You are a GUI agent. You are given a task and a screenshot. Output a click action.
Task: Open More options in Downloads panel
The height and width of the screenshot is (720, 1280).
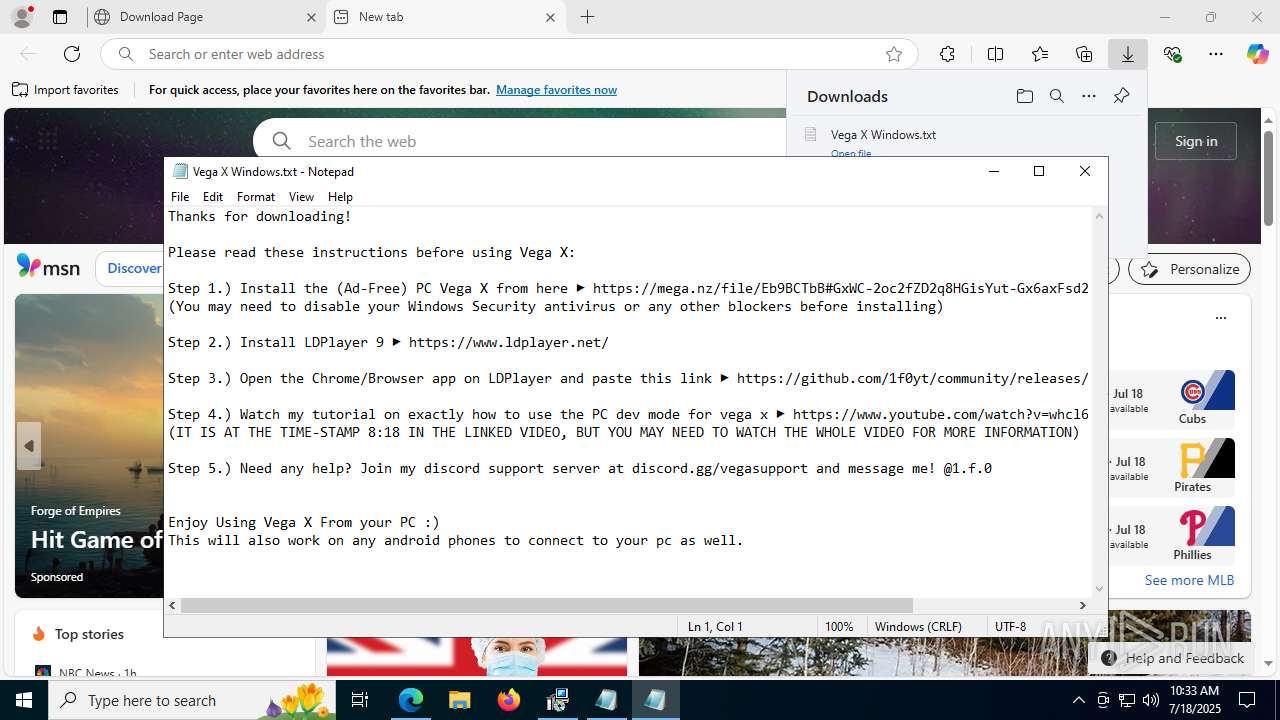coord(1089,96)
